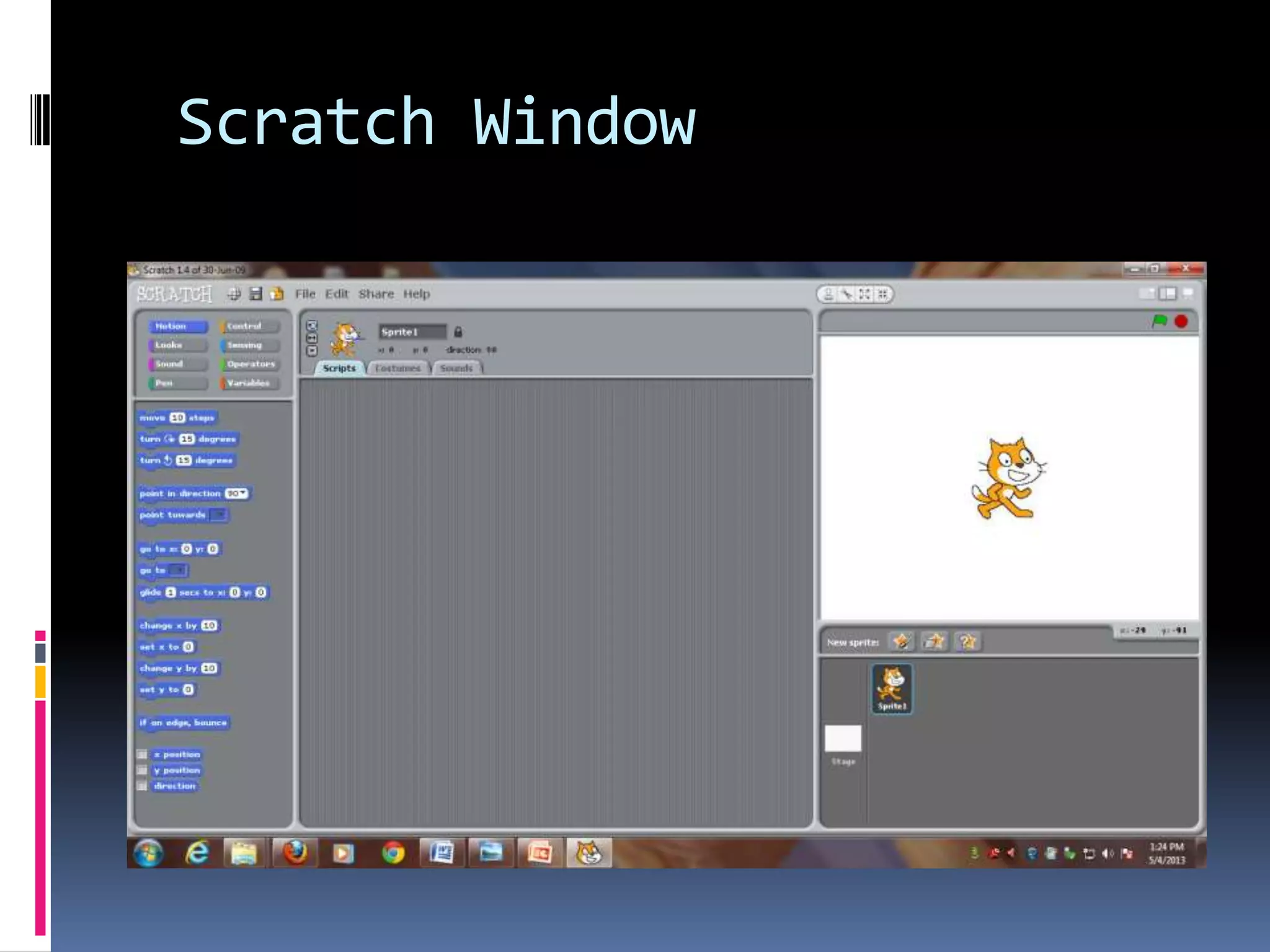Enable the y position checkbox
This screenshot has width=1270, height=952.
(142, 770)
